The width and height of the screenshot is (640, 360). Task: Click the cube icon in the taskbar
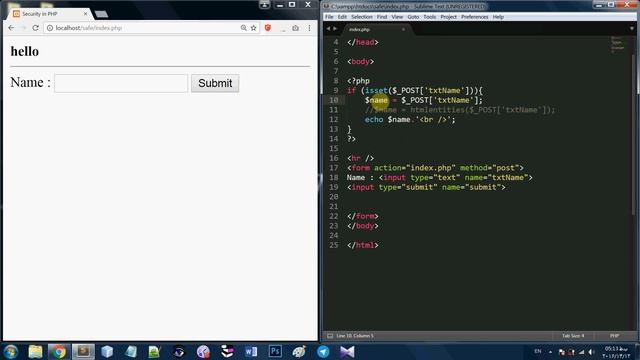[107, 351]
